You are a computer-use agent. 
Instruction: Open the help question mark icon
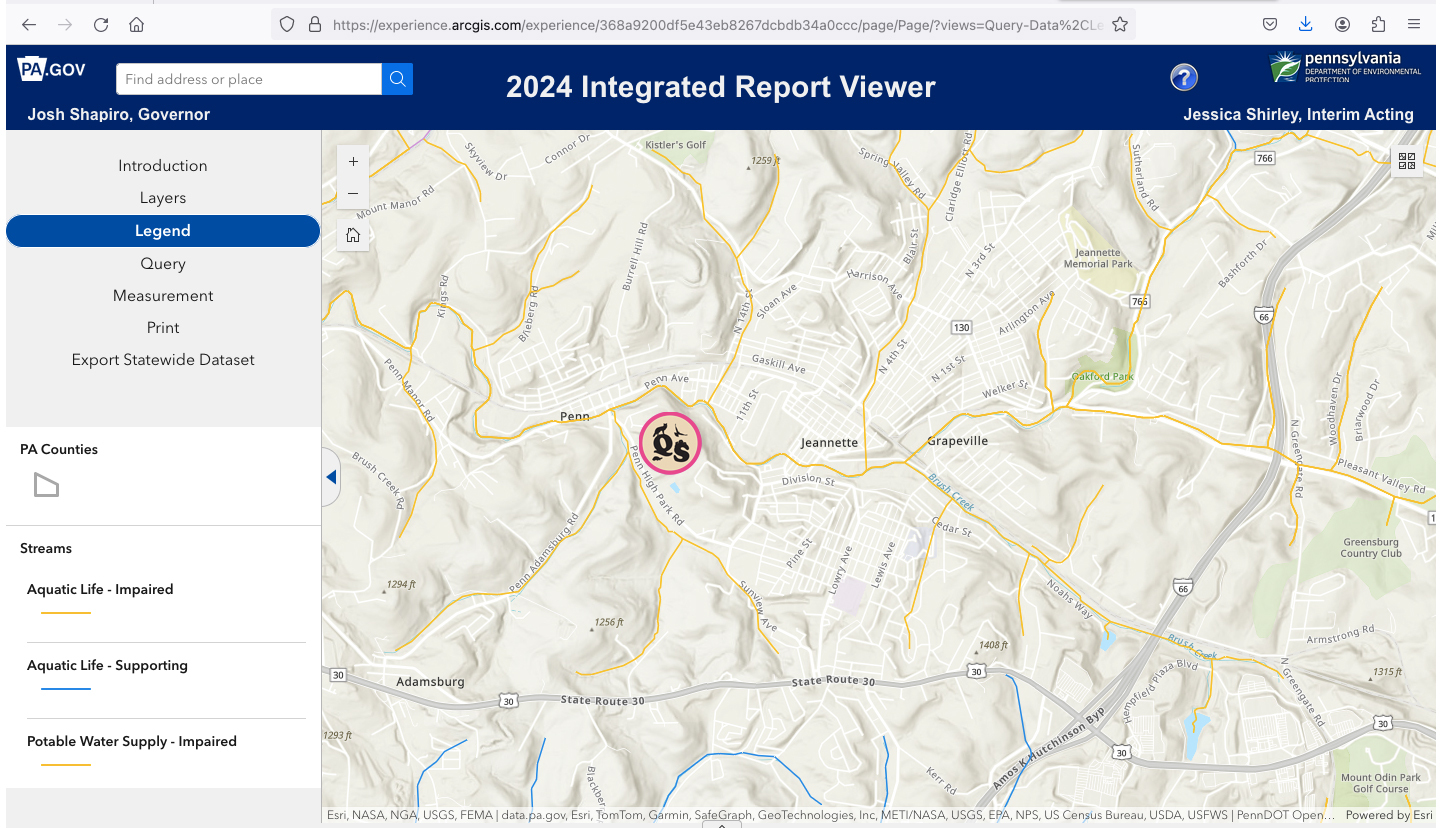(1184, 77)
